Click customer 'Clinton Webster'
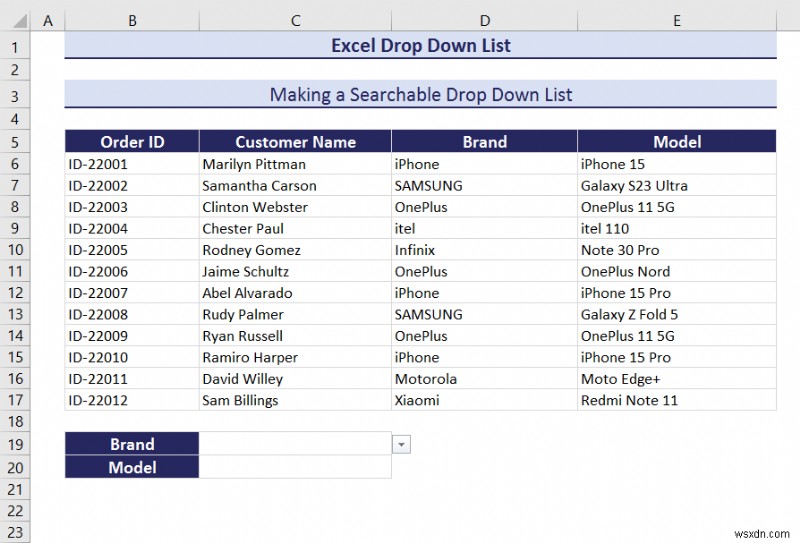This screenshot has width=800, height=543. pyautogui.click(x=295, y=207)
